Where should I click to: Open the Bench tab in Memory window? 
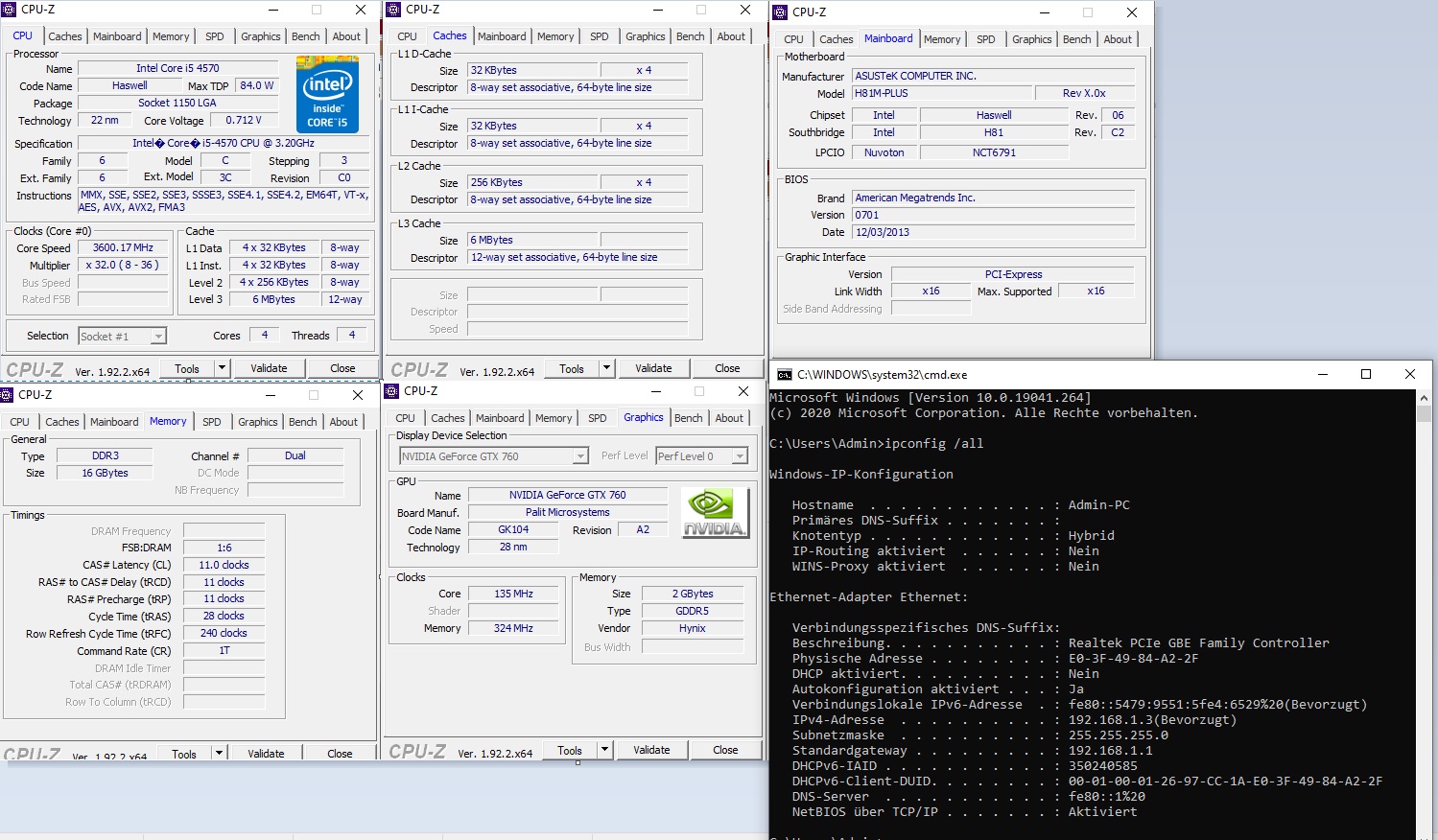(x=302, y=422)
